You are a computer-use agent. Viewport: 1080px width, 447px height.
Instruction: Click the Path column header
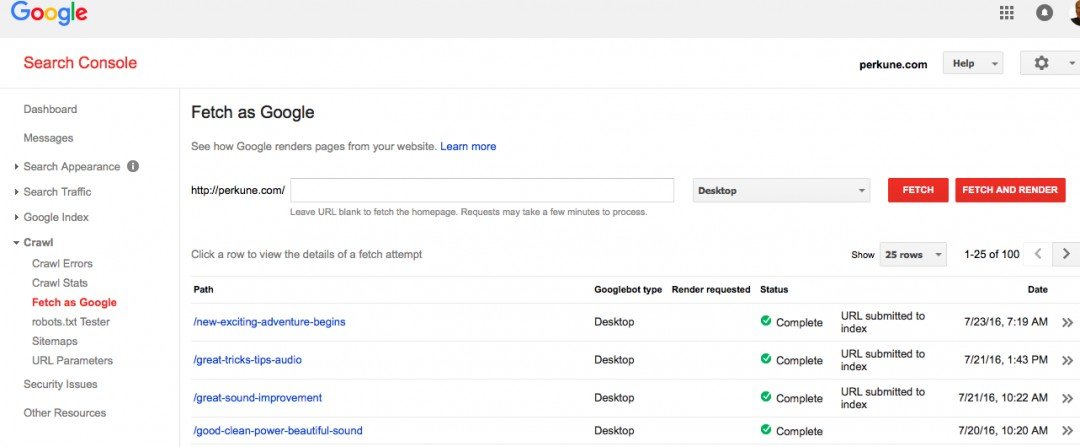[203, 289]
